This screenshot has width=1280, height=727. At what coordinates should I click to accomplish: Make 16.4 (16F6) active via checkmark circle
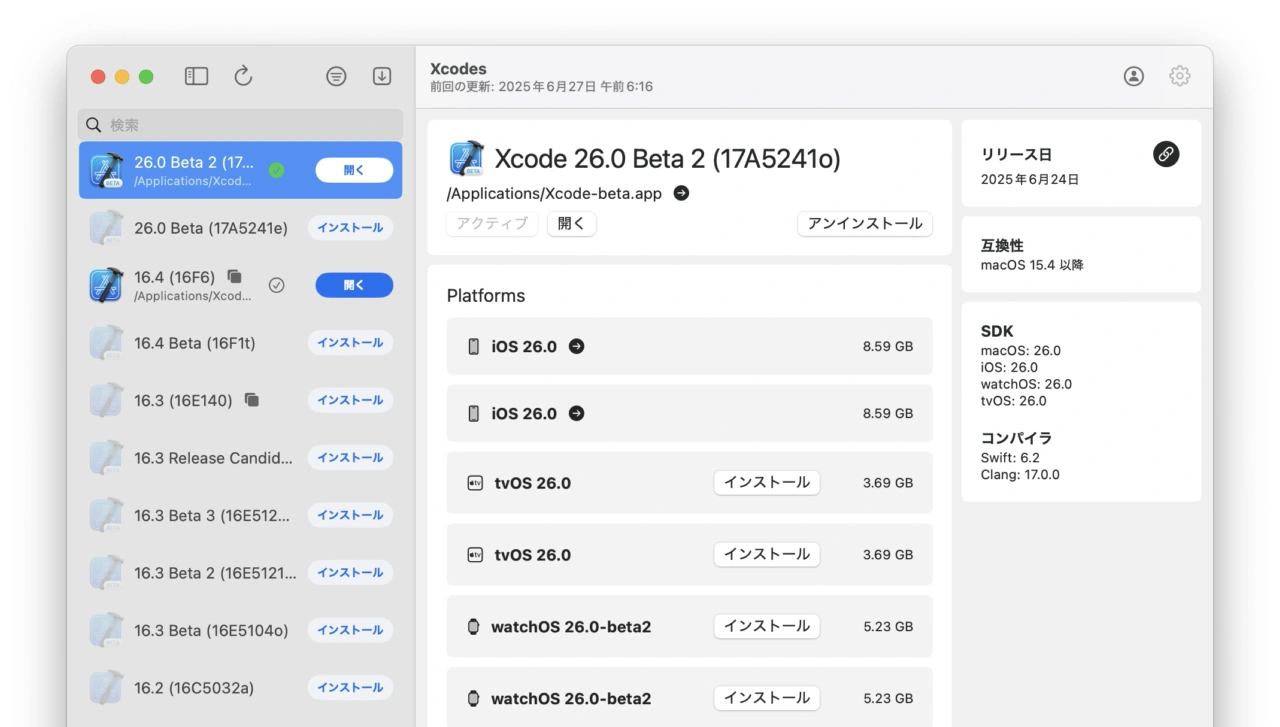(277, 285)
